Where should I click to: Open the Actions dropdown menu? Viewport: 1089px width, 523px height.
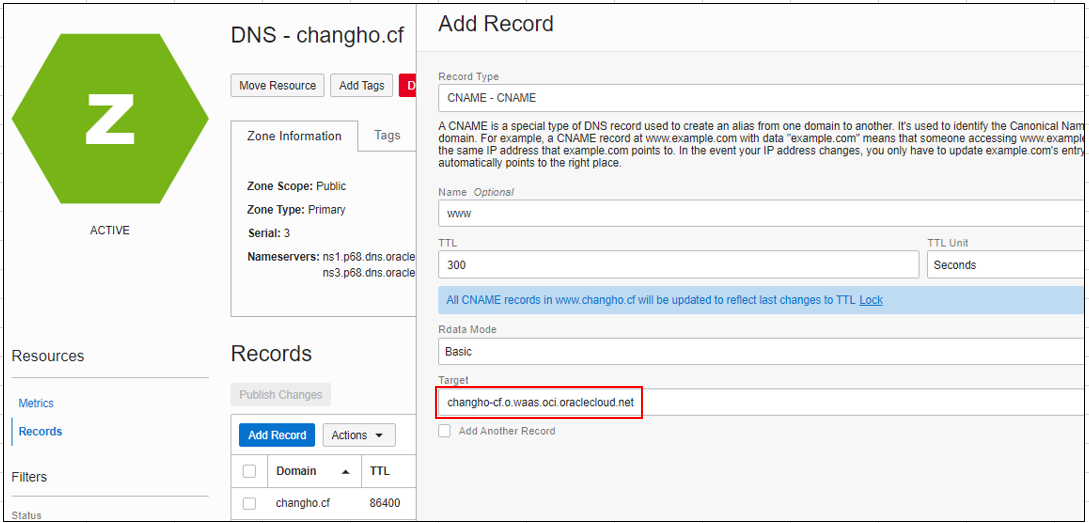coord(358,435)
